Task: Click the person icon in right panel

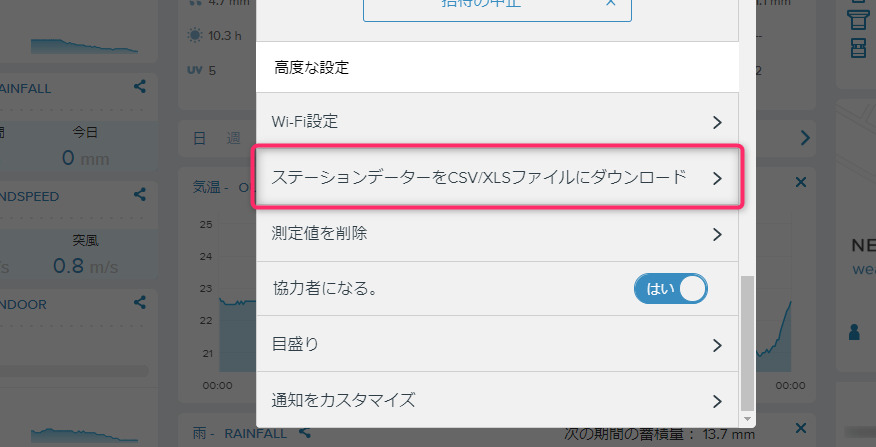Action: [x=854, y=332]
